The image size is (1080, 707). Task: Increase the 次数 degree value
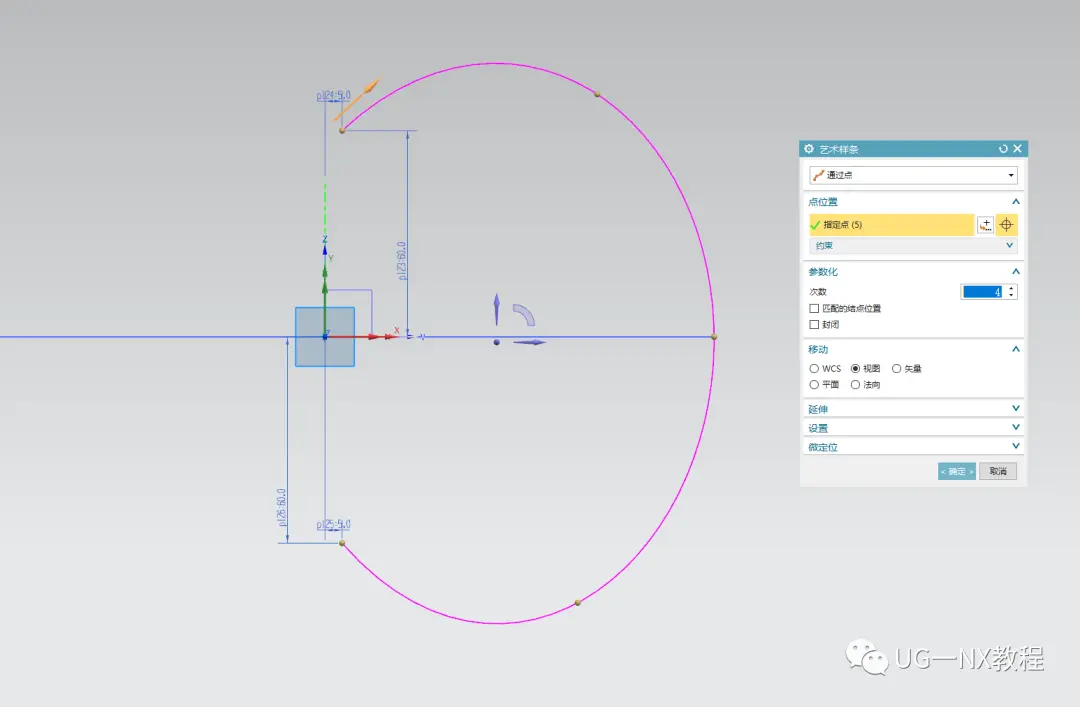(1011, 289)
